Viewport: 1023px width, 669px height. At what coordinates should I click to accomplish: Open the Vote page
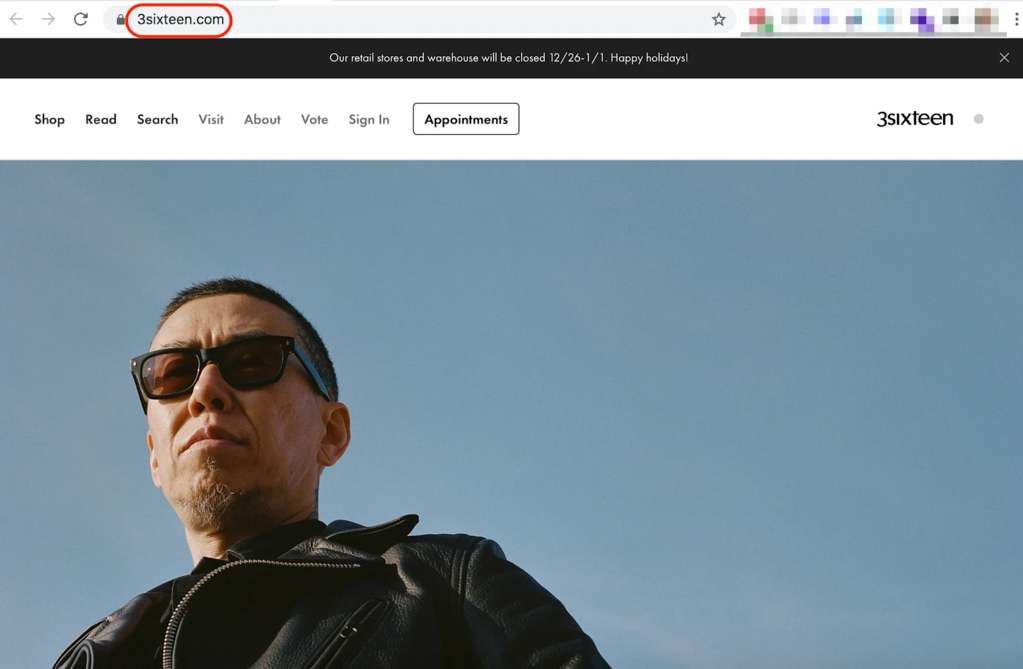[314, 119]
